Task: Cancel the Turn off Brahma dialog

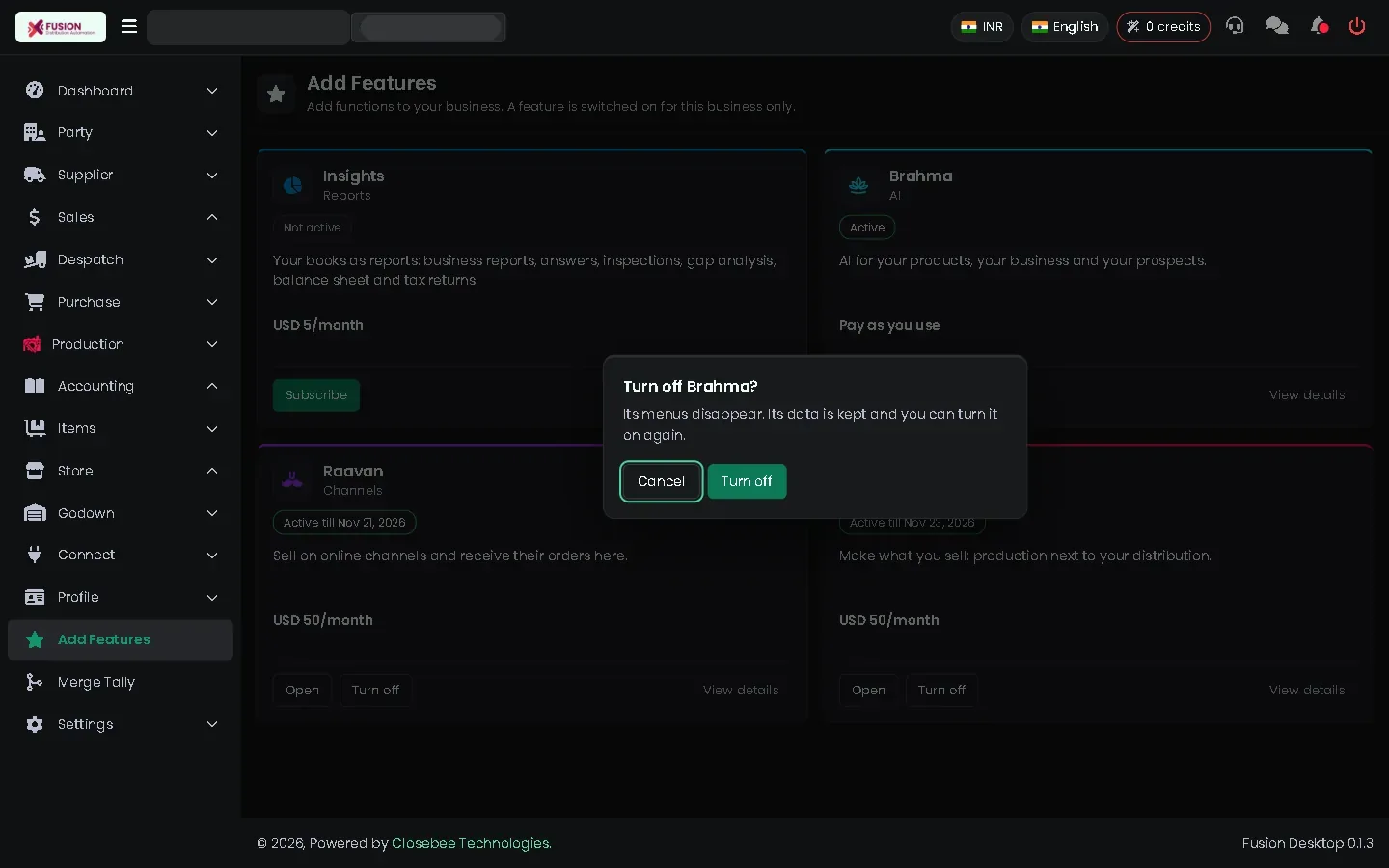Action: (x=662, y=481)
